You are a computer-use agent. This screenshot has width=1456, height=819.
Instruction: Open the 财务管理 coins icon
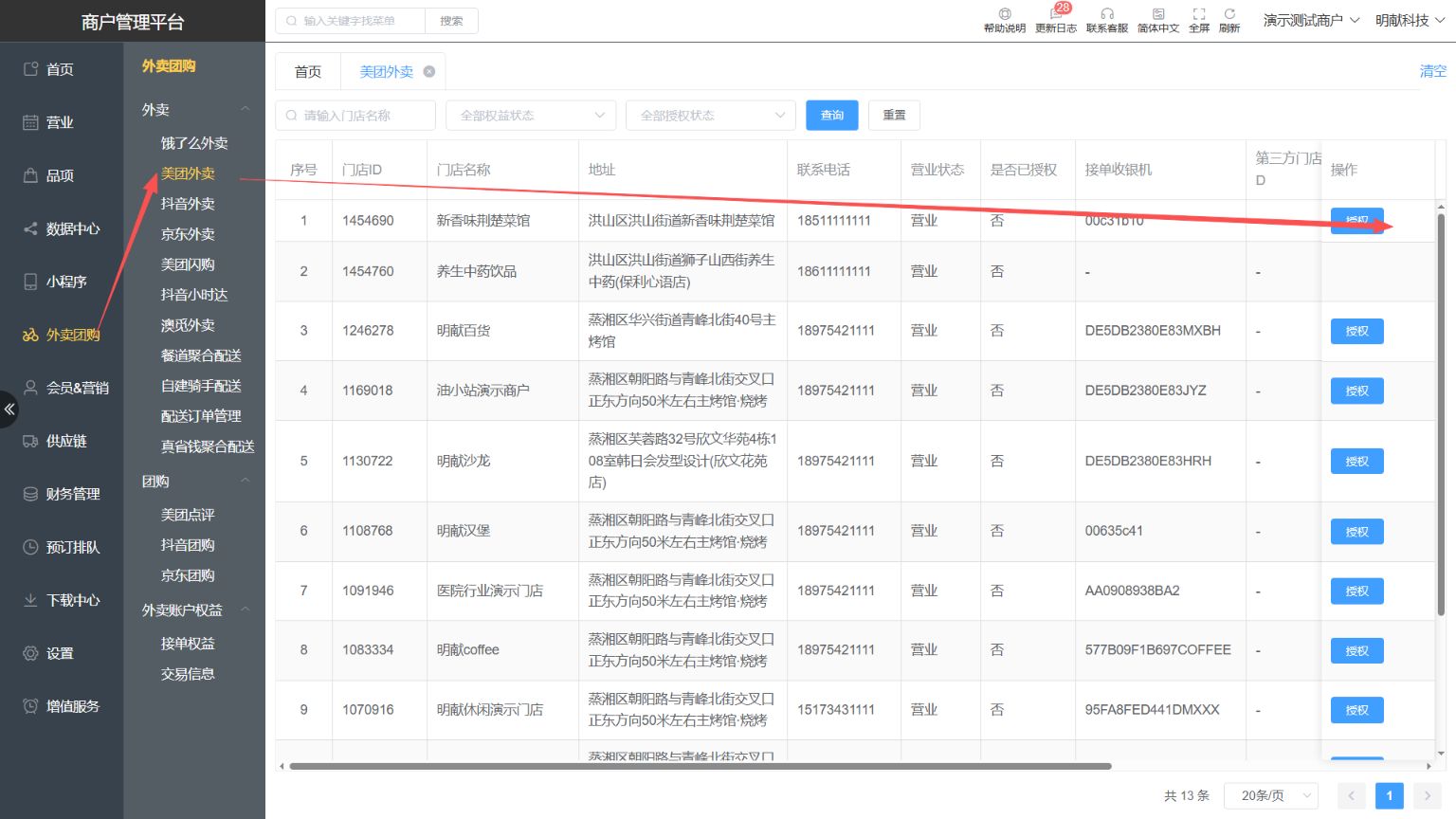click(30, 494)
